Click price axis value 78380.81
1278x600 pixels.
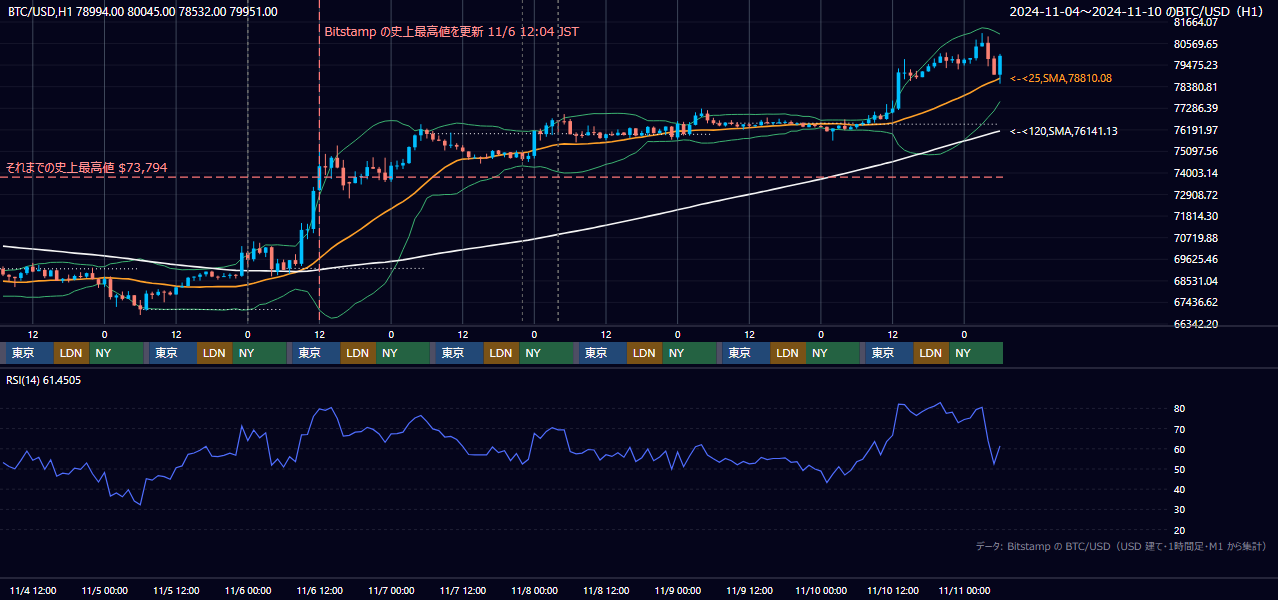[1196, 87]
